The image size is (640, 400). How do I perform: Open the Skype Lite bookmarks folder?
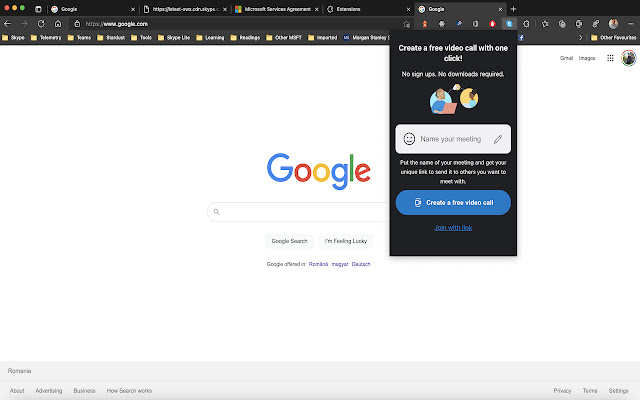click(174, 38)
